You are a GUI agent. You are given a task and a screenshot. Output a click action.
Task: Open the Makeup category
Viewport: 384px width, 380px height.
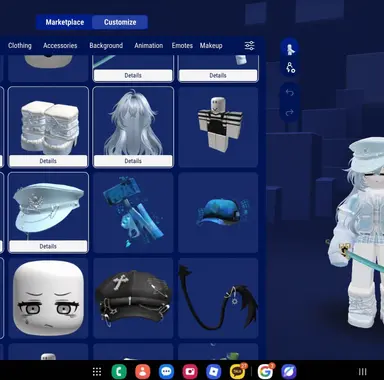211,46
